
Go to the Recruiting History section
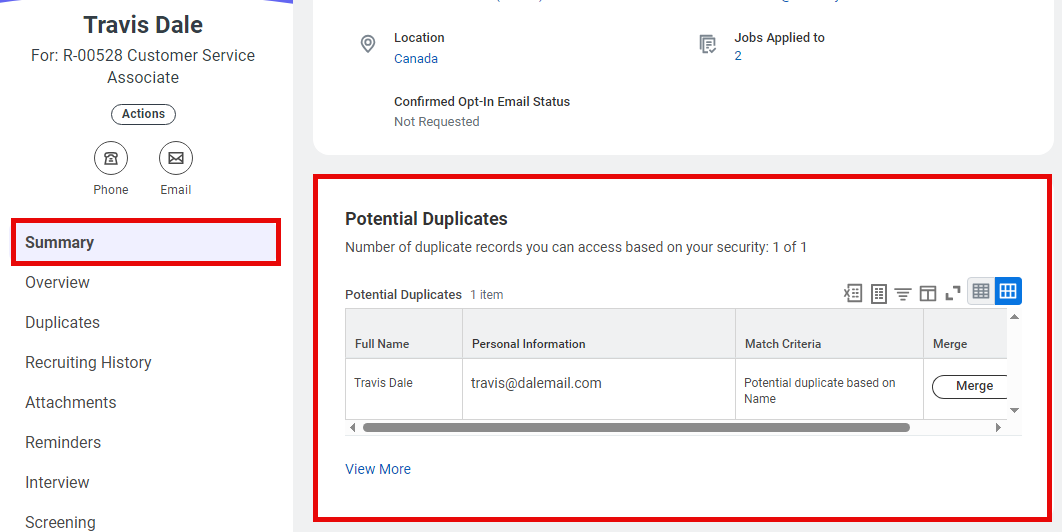coord(88,362)
